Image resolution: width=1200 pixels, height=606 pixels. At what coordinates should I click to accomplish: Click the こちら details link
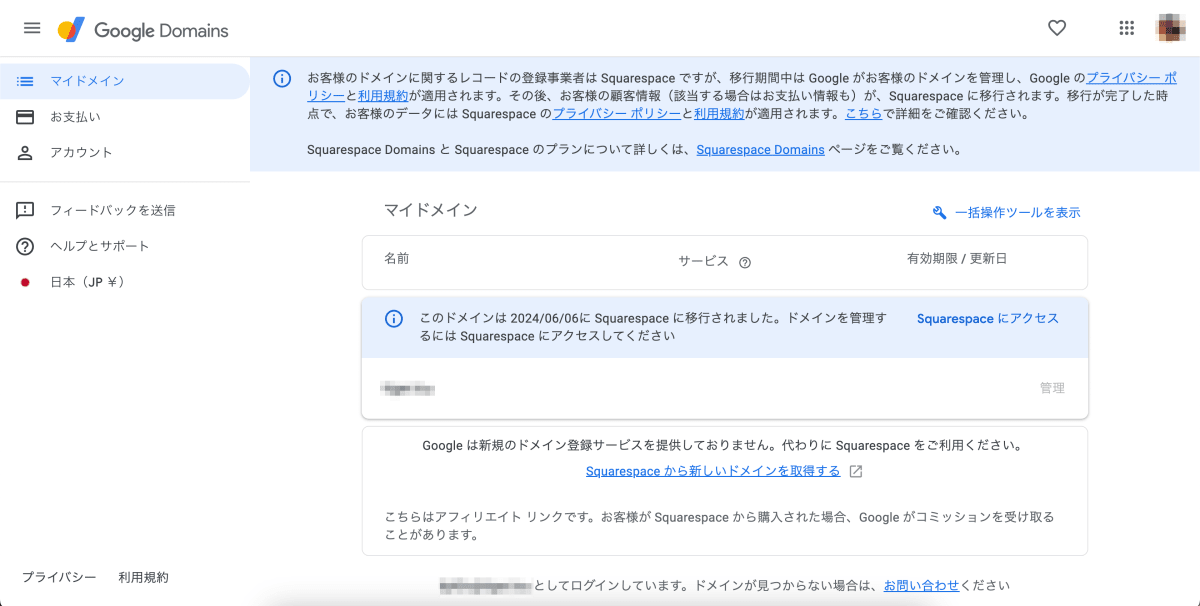pyautogui.click(x=863, y=114)
